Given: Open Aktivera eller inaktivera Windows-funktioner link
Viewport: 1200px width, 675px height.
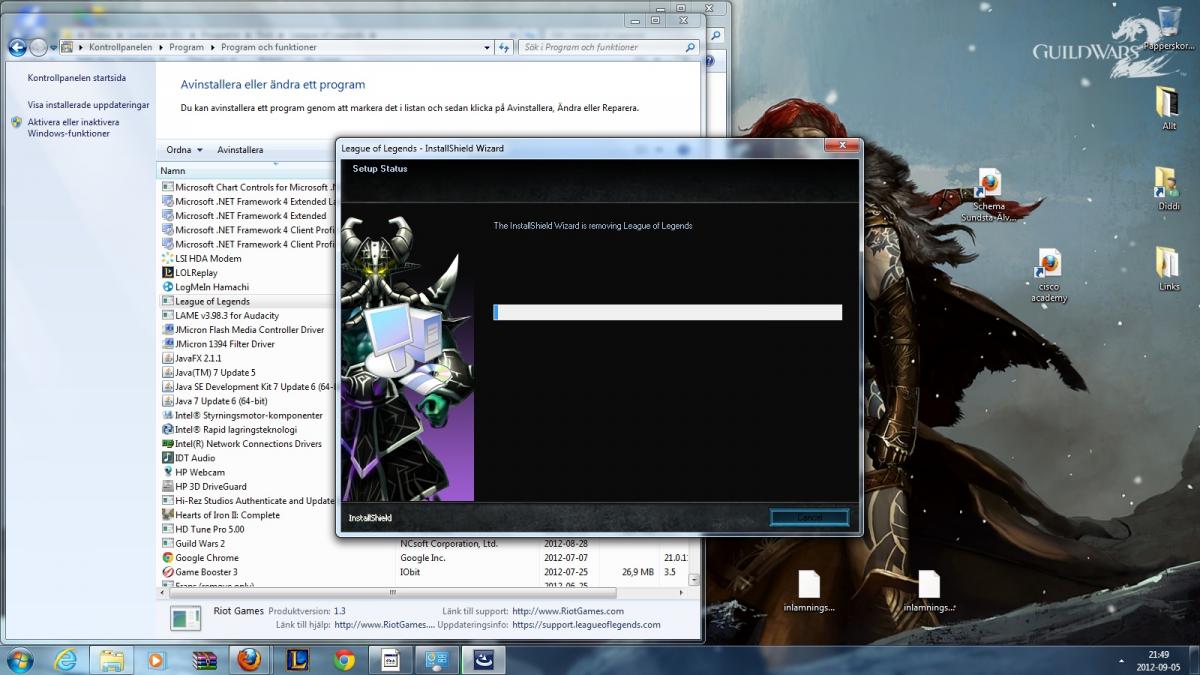Looking at the screenshot, I should pos(73,128).
